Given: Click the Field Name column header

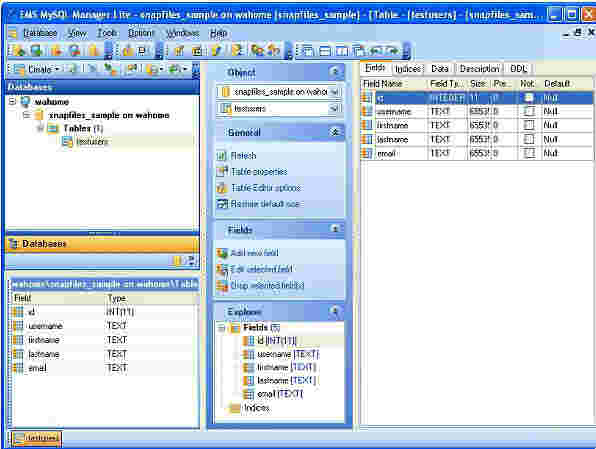Looking at the screenshot, I should pyautogui.click(x=394, y=84).
